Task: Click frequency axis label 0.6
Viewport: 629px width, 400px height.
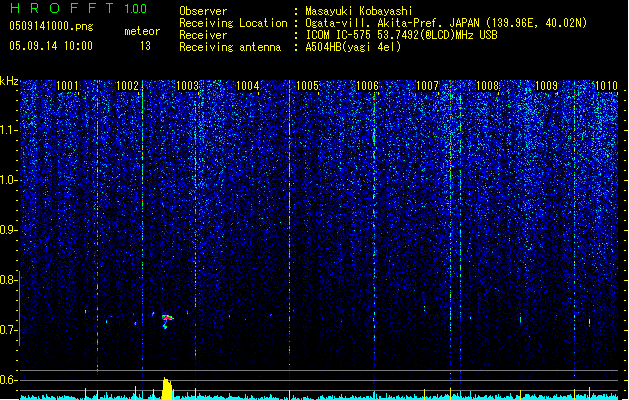Action: [8, 380]
